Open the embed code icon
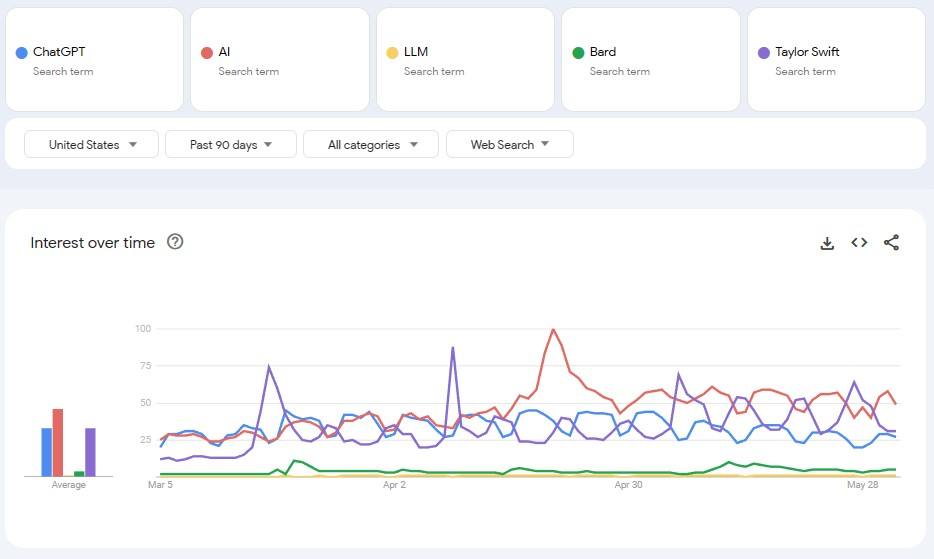934x559 pixels. coord(859,243)
